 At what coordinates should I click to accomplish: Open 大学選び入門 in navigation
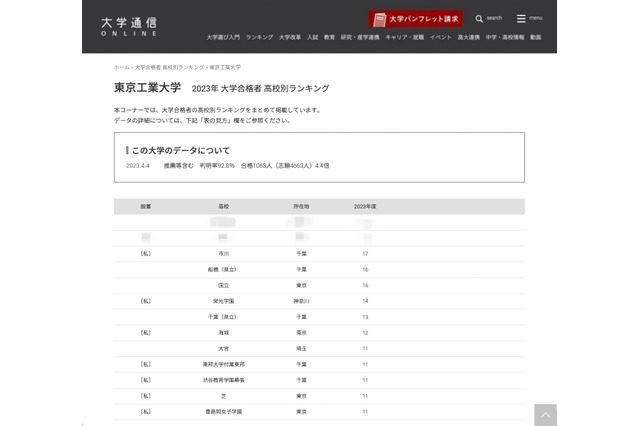coord(222,36)
